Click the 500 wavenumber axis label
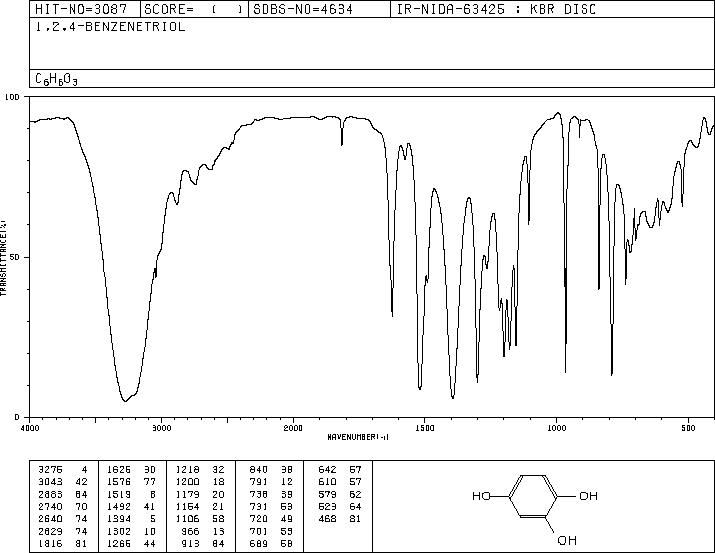This screenshot has width=715, height=553. tap(688, 428)
